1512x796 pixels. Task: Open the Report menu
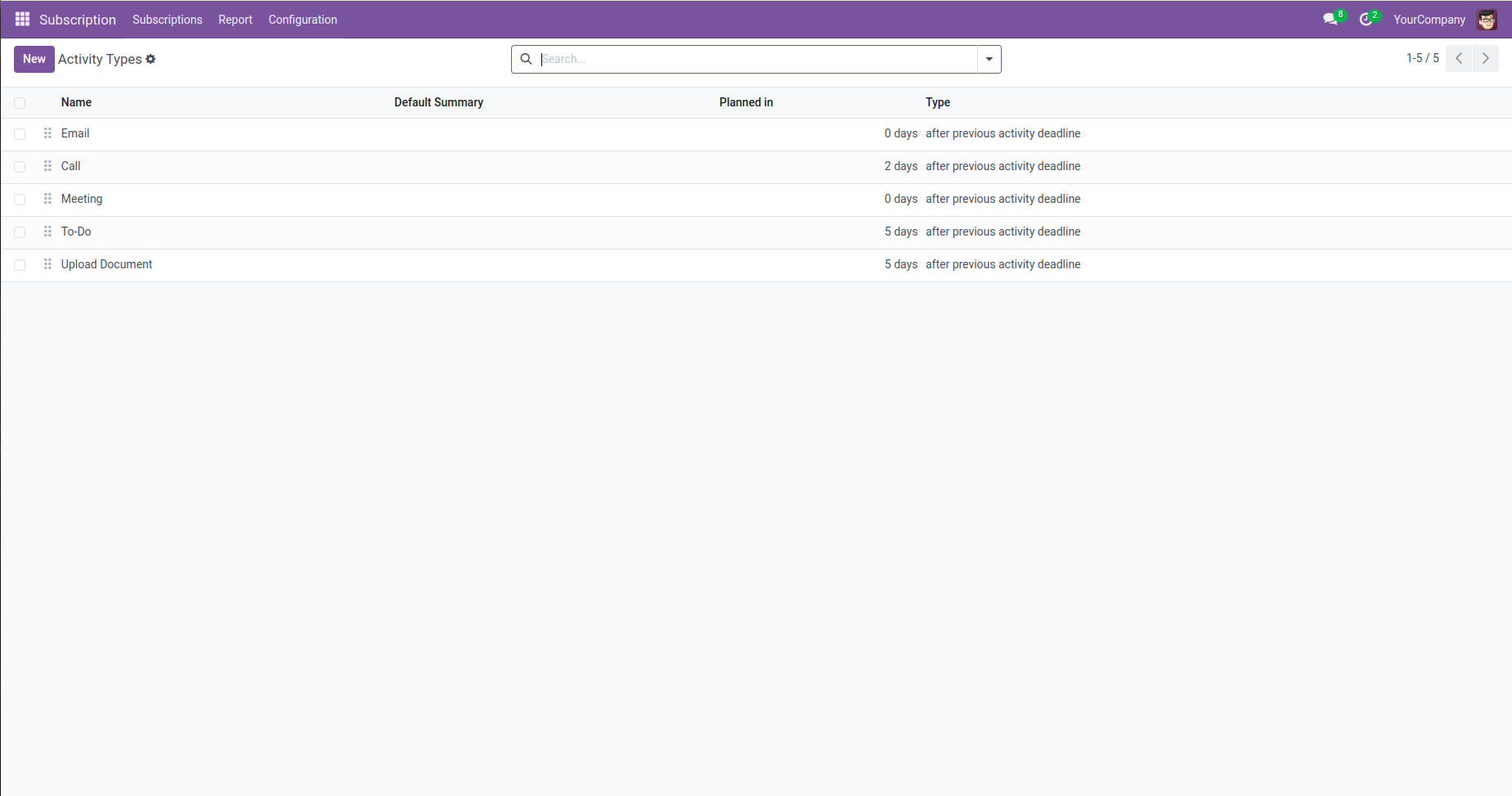pyautogui.click(x=236, y=20)
